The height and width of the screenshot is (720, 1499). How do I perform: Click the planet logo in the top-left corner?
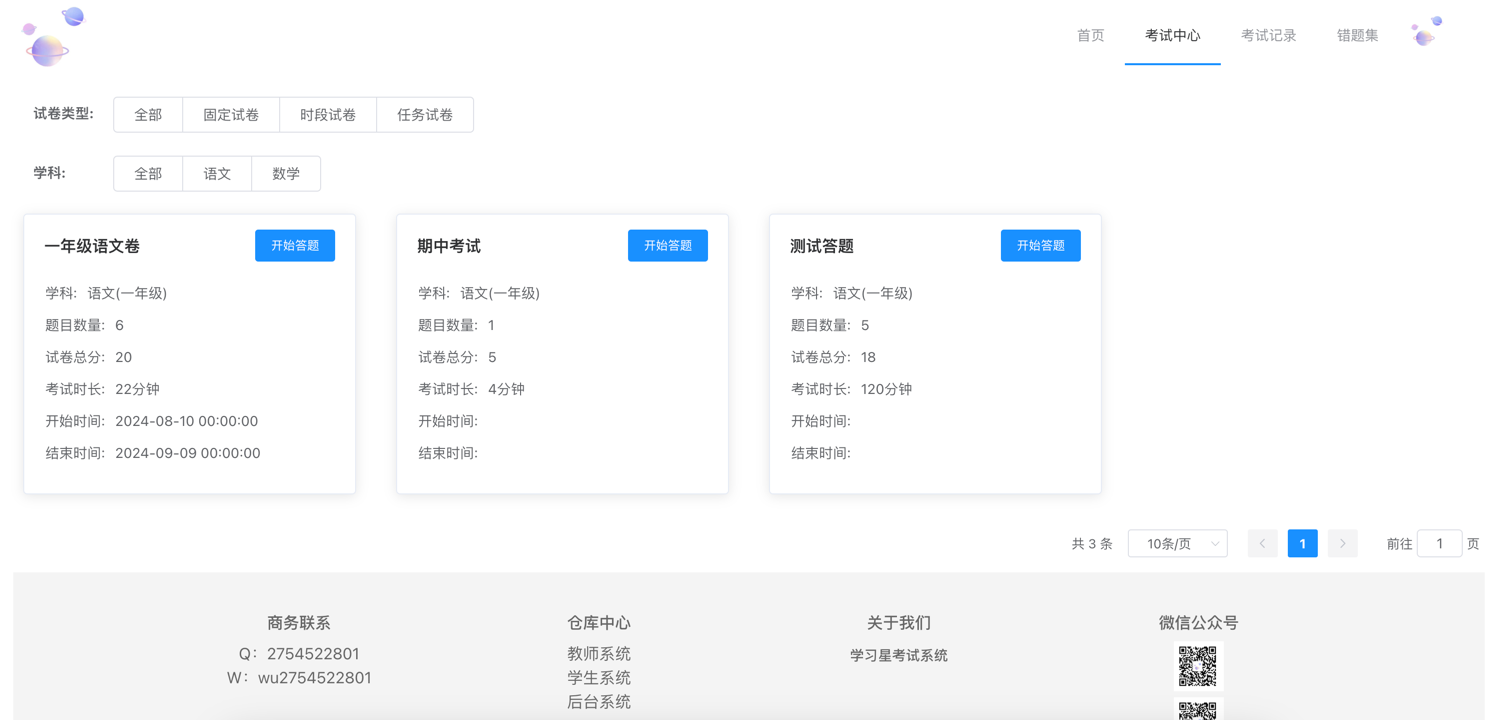(48, 36)
